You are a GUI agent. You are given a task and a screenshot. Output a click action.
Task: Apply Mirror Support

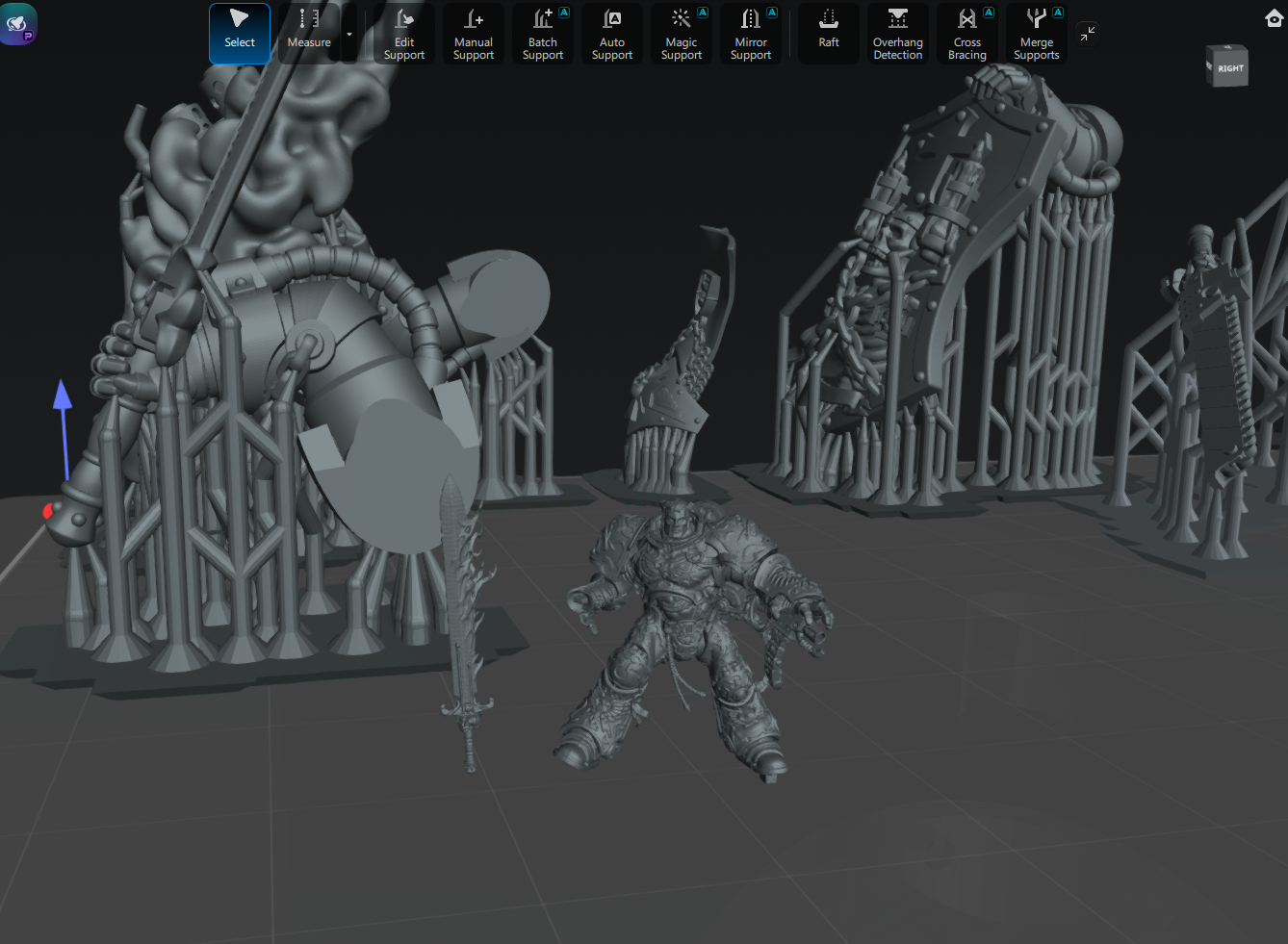[x=751, y=34]
